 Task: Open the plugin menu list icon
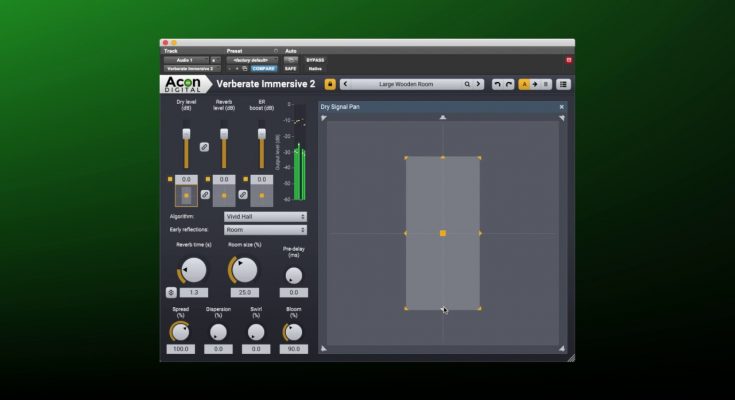[x=563, y=84]
